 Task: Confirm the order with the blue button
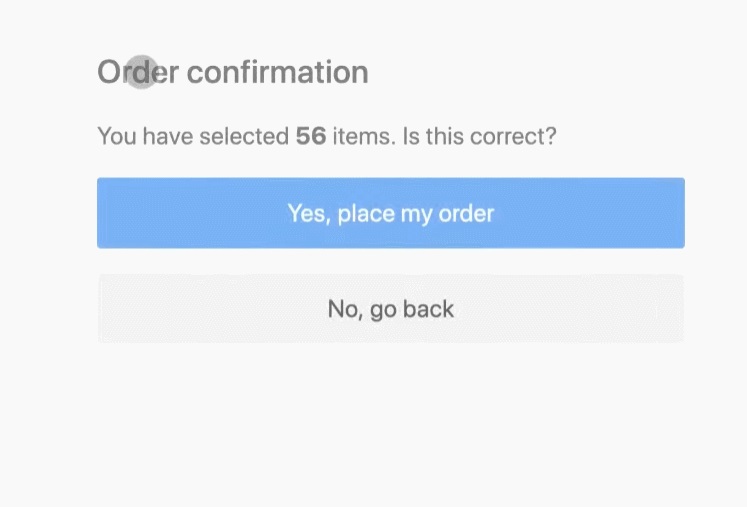point(390,213)
